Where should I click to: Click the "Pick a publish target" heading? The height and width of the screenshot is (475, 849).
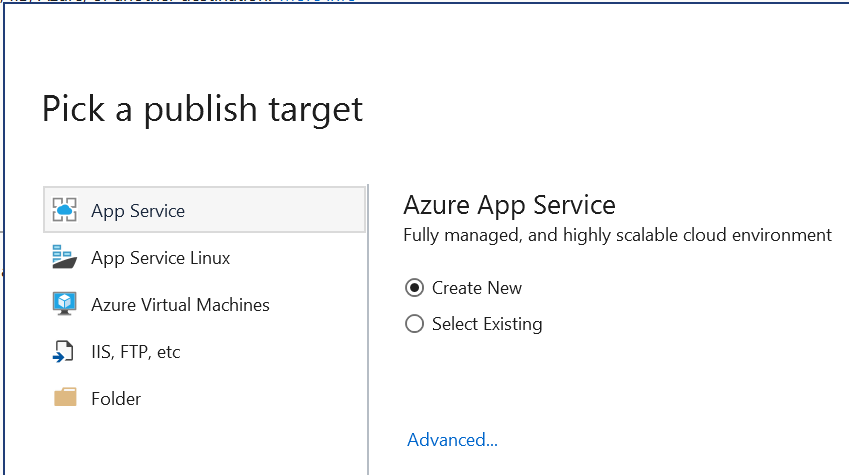202,109
